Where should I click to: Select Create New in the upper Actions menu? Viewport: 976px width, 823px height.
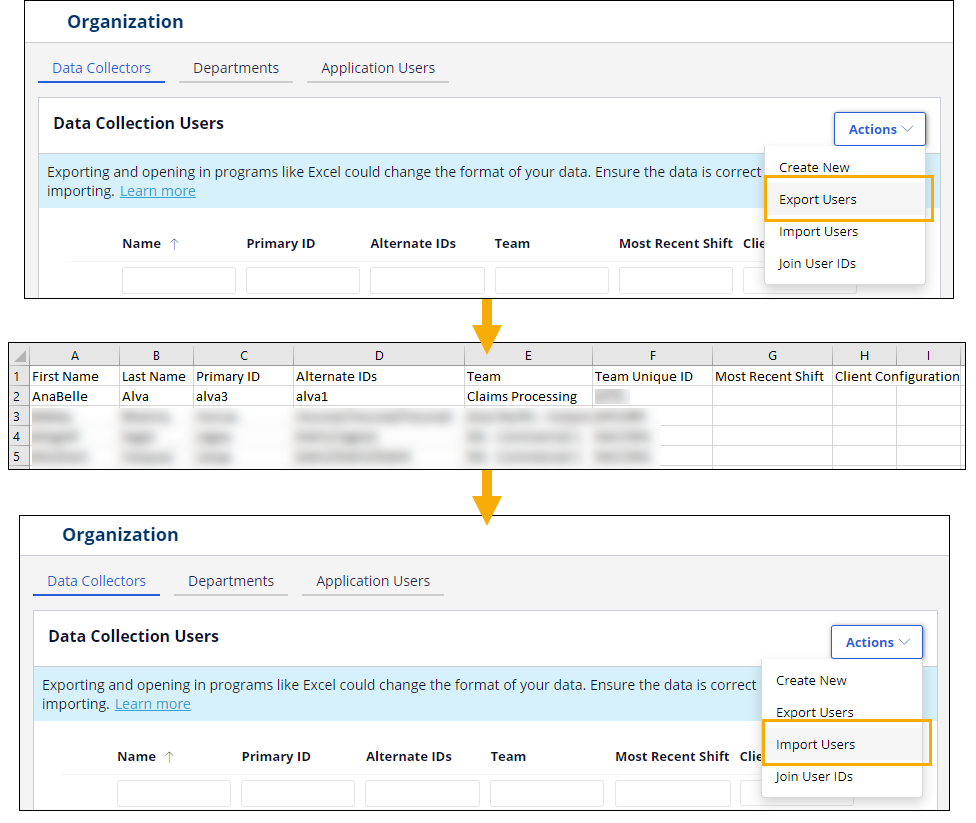pyautogui.click(x=814, y=167)
